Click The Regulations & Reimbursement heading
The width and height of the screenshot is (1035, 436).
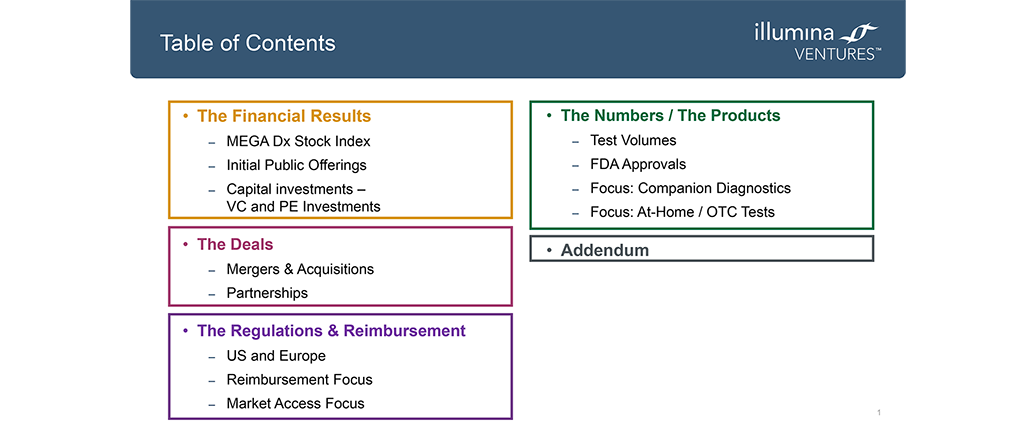[x=331, y=330]
